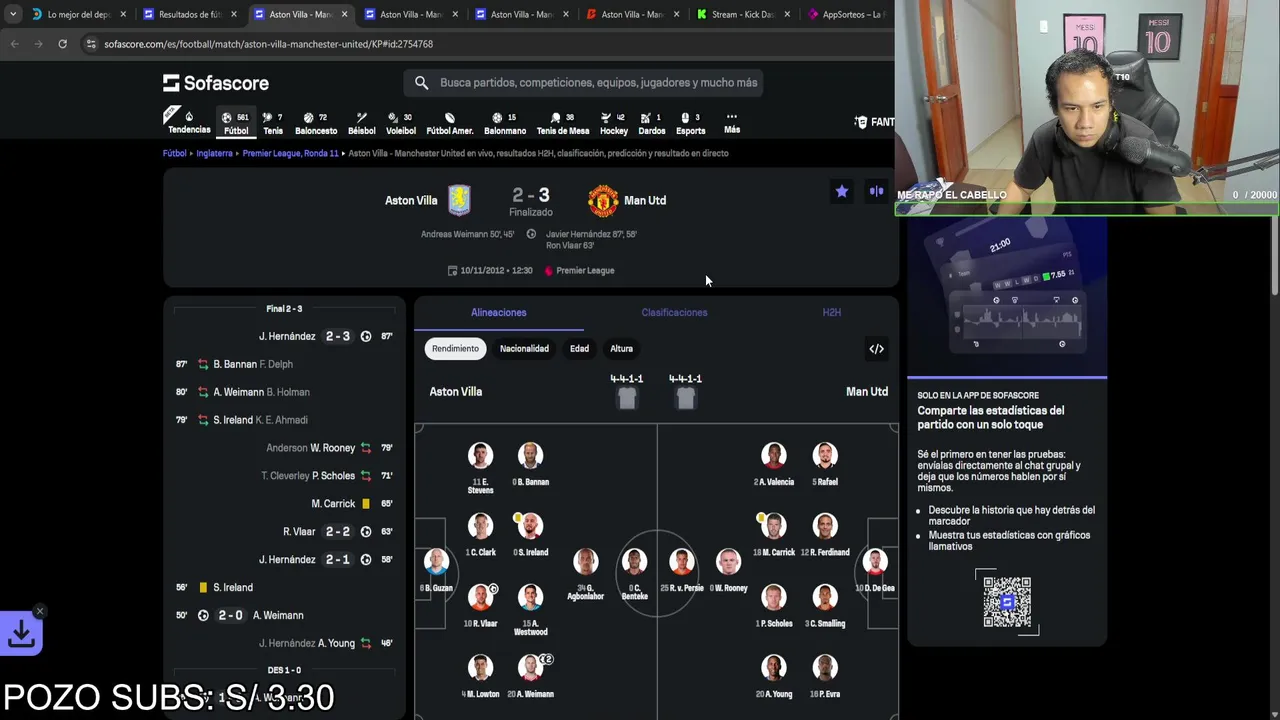Open W. Rooney player photo
The height and width of the screenshot is (720, 1280).
(728, 562)
